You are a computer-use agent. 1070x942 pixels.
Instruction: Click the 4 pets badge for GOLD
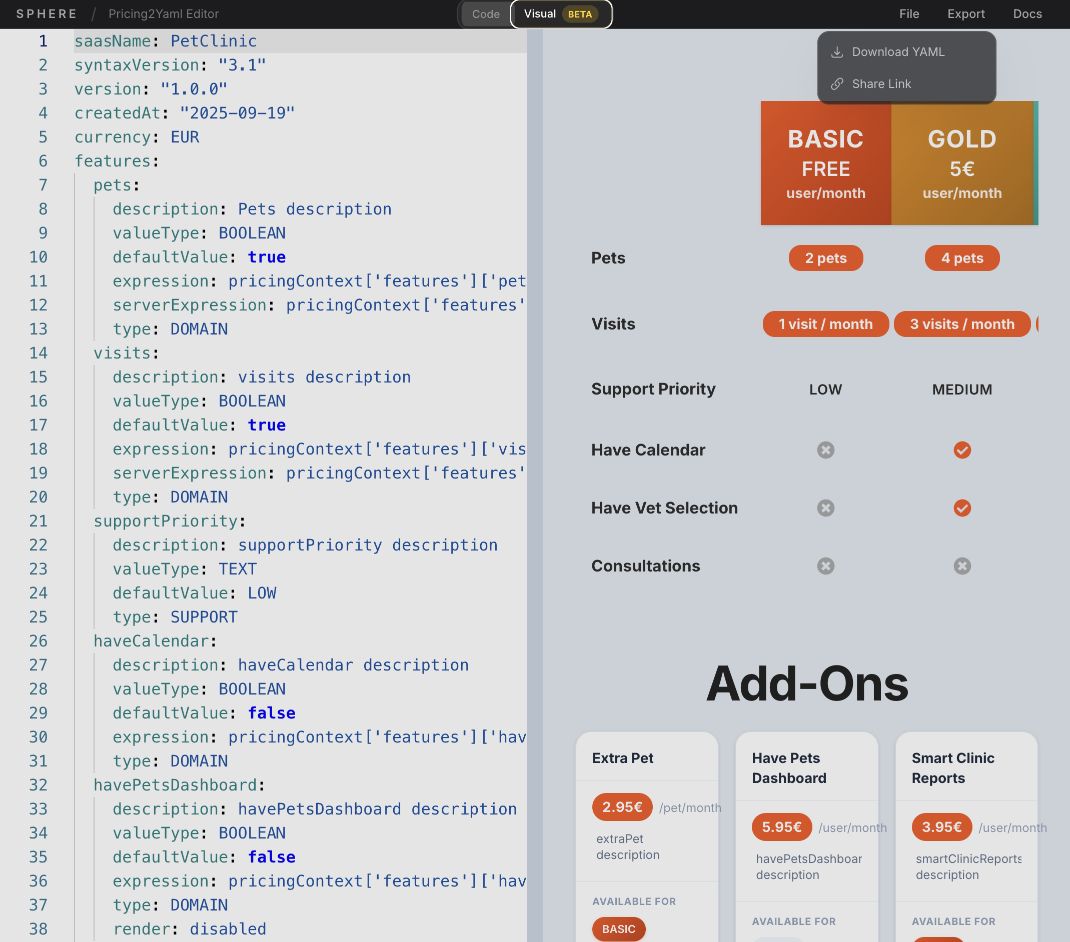(962, 258)
